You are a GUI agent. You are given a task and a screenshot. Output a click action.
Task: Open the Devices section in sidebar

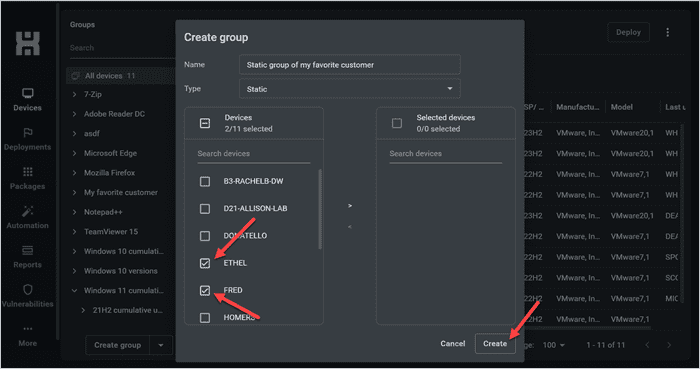(x=27, y=100)
